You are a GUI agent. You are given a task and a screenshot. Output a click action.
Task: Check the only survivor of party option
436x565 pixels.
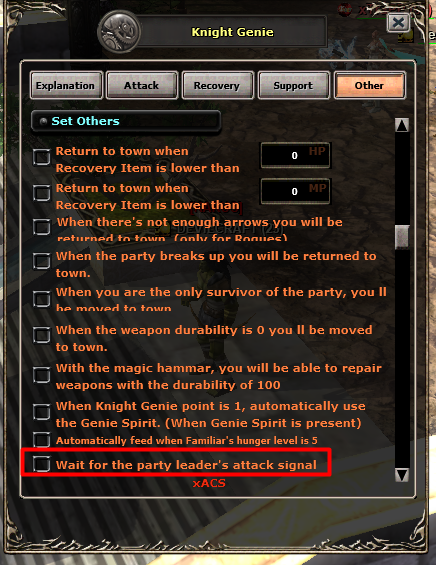click(42, 299)
